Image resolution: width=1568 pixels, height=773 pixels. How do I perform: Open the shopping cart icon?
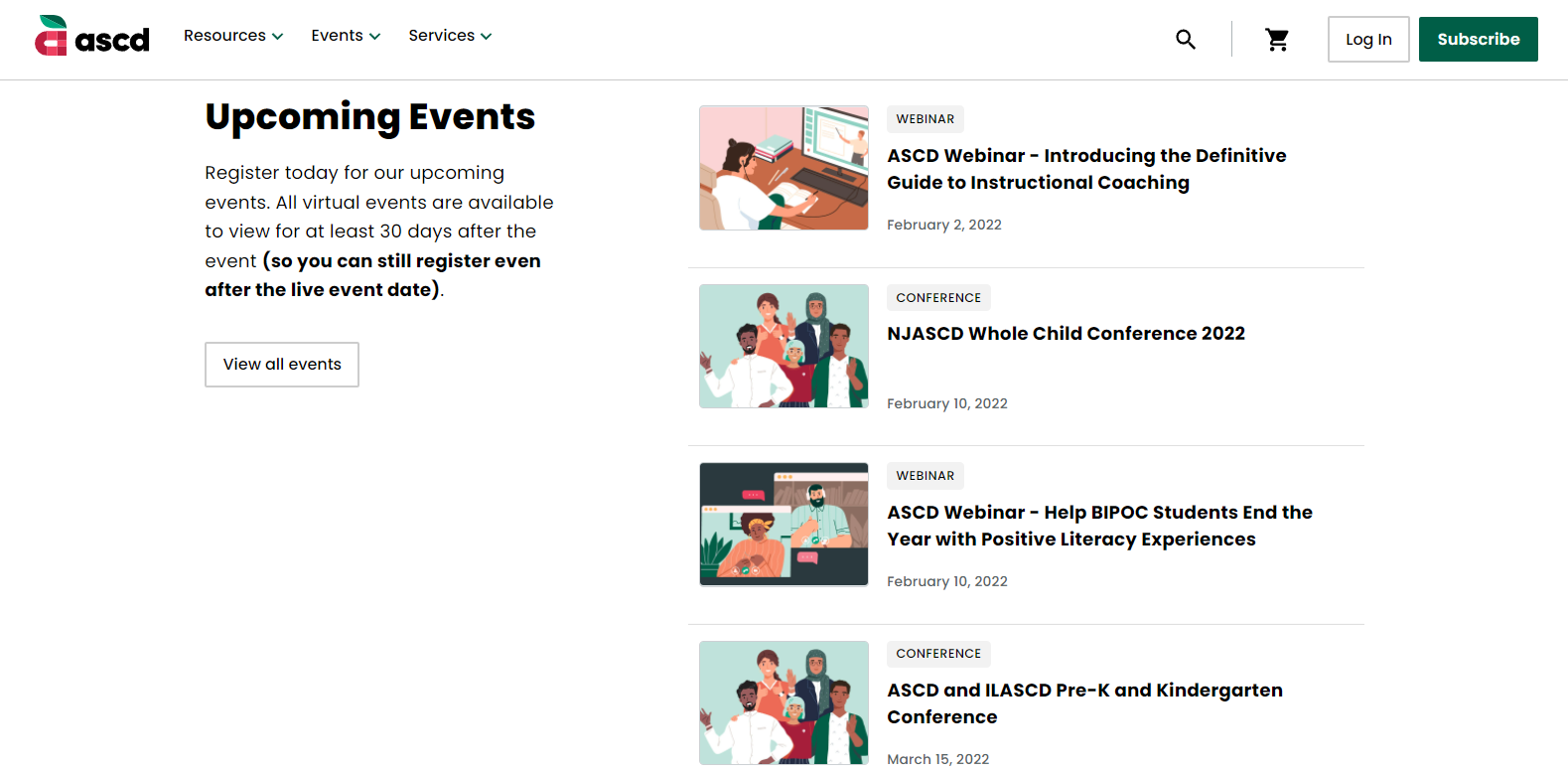pos(1277,39)
